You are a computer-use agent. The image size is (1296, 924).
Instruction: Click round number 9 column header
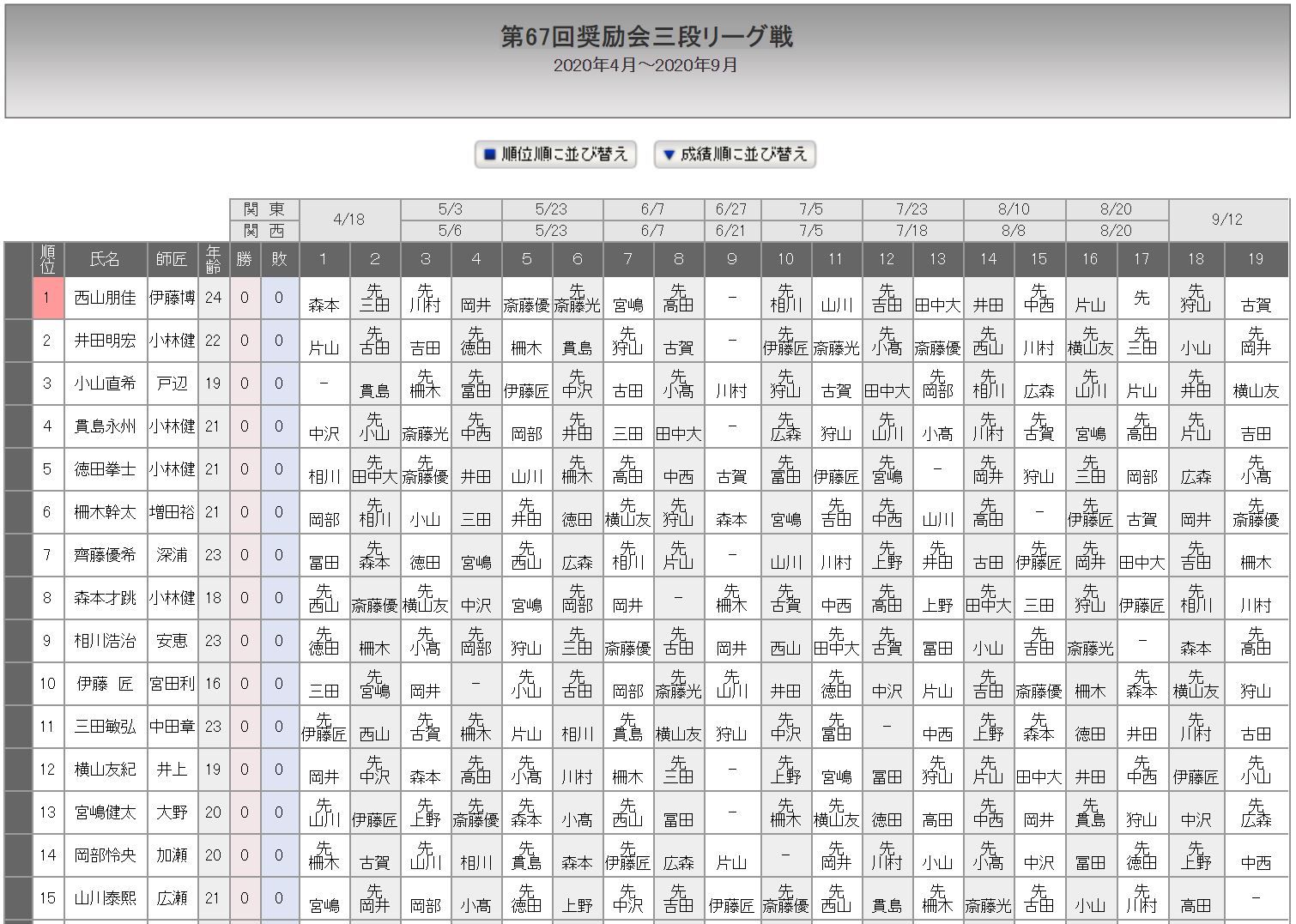(x=731, y=259)
